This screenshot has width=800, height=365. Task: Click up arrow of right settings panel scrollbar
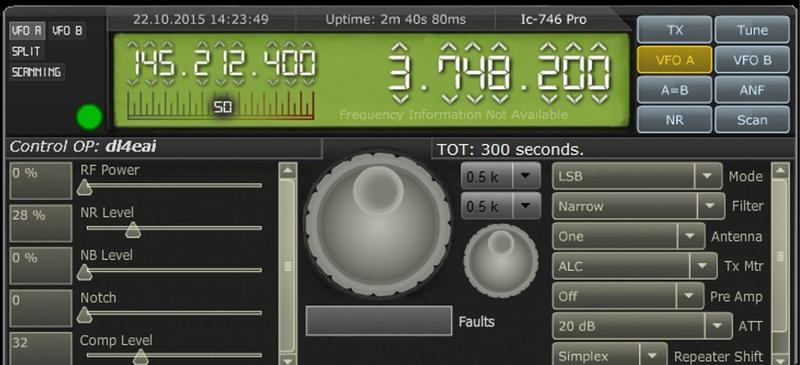(780, 171)
